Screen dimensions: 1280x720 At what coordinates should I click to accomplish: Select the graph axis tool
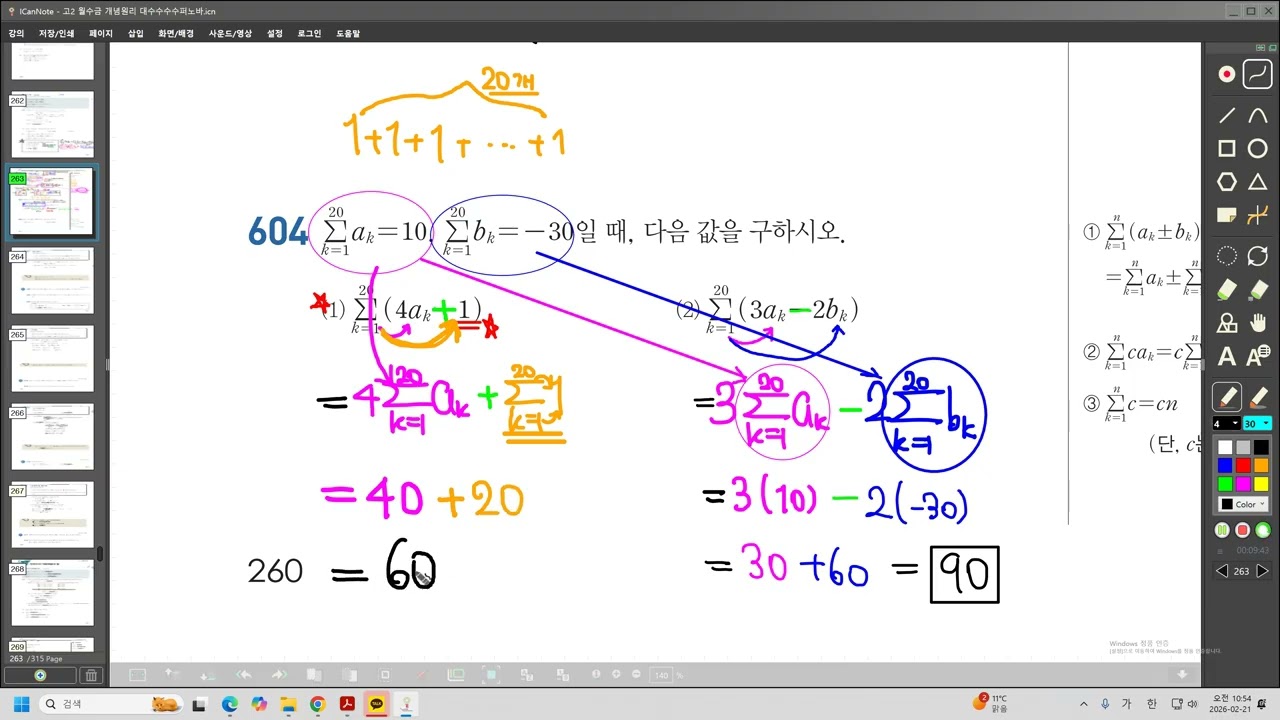click(1258, 215)
